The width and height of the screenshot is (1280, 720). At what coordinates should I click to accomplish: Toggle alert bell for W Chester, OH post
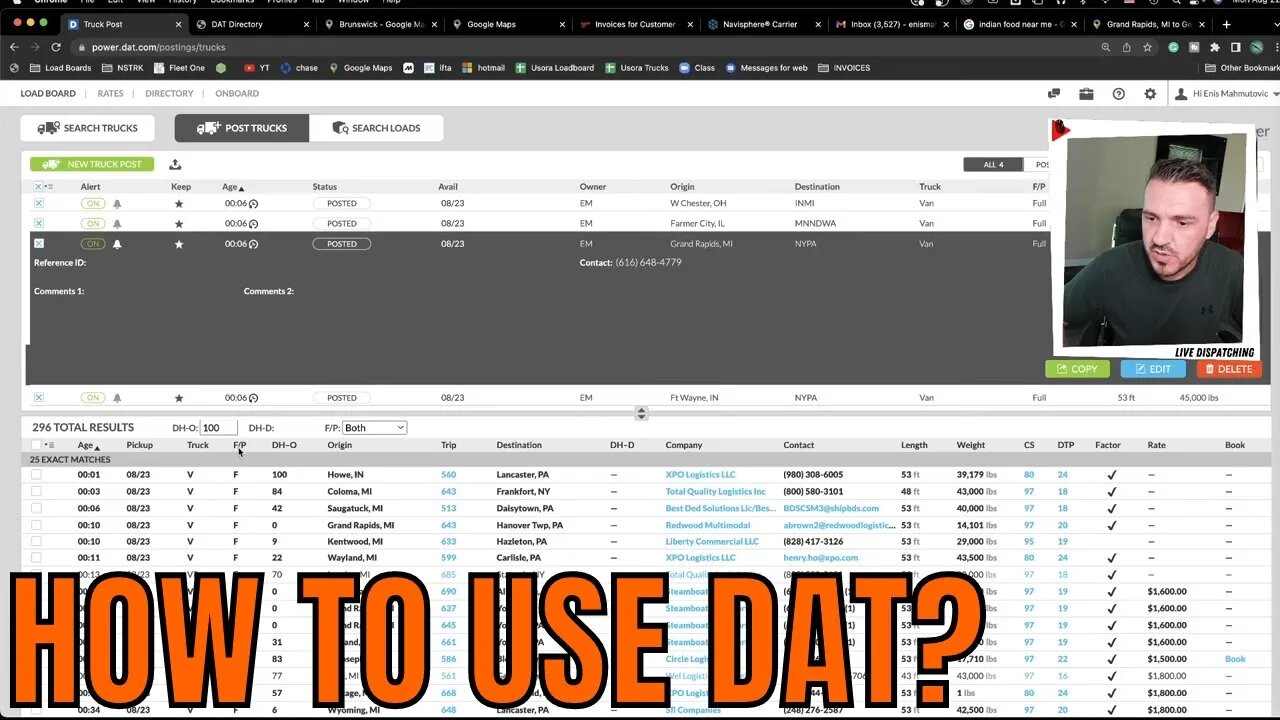(x=117, y=203)
